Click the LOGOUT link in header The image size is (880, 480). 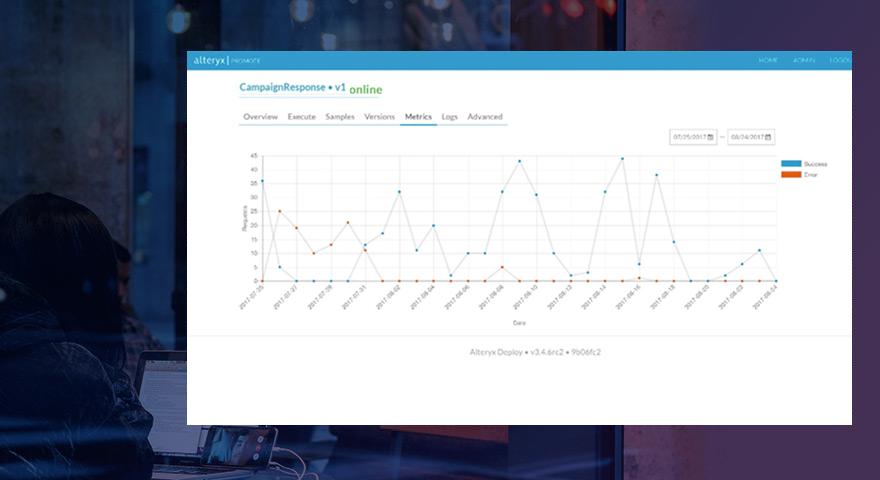pos(840,61)
